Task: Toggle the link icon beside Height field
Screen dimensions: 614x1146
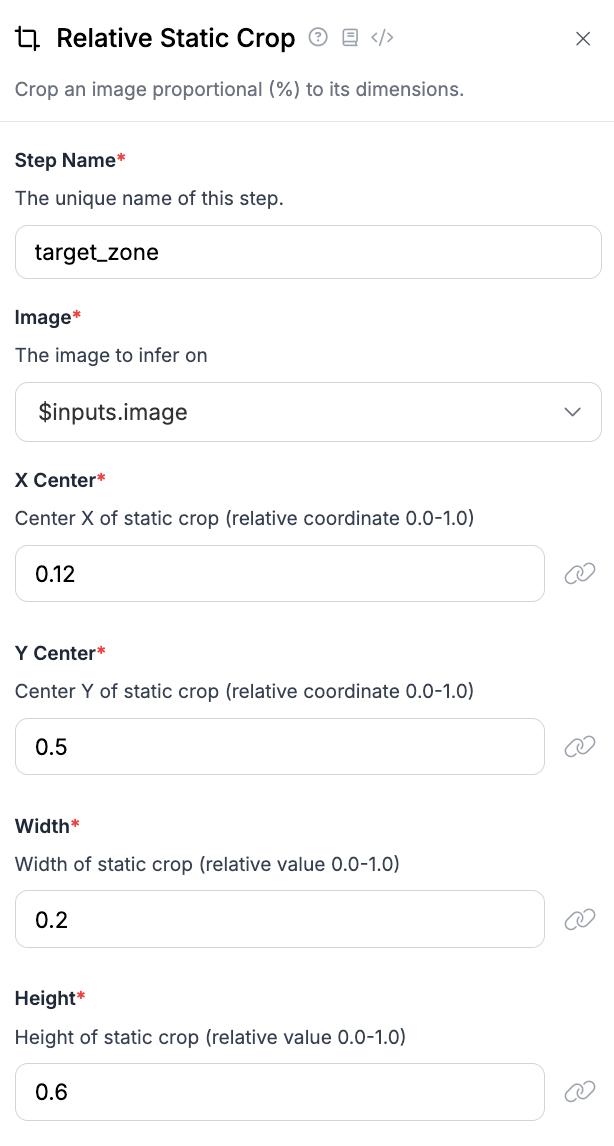Action: [580, 1092]
